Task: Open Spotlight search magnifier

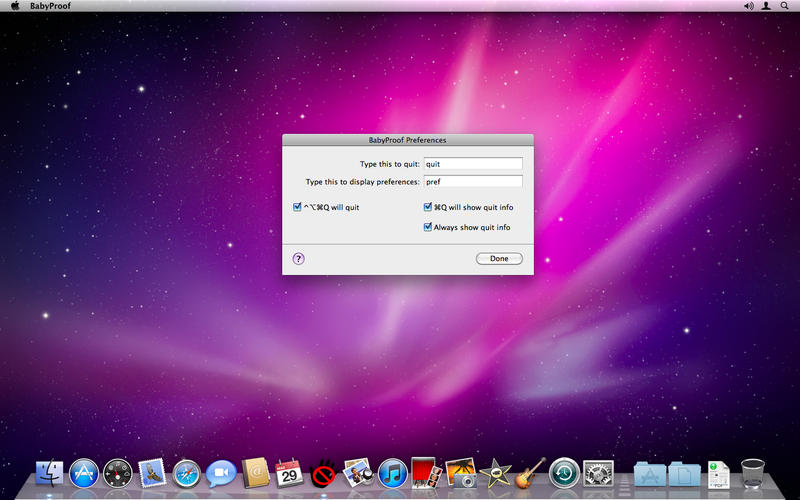Action: (784, 6)
